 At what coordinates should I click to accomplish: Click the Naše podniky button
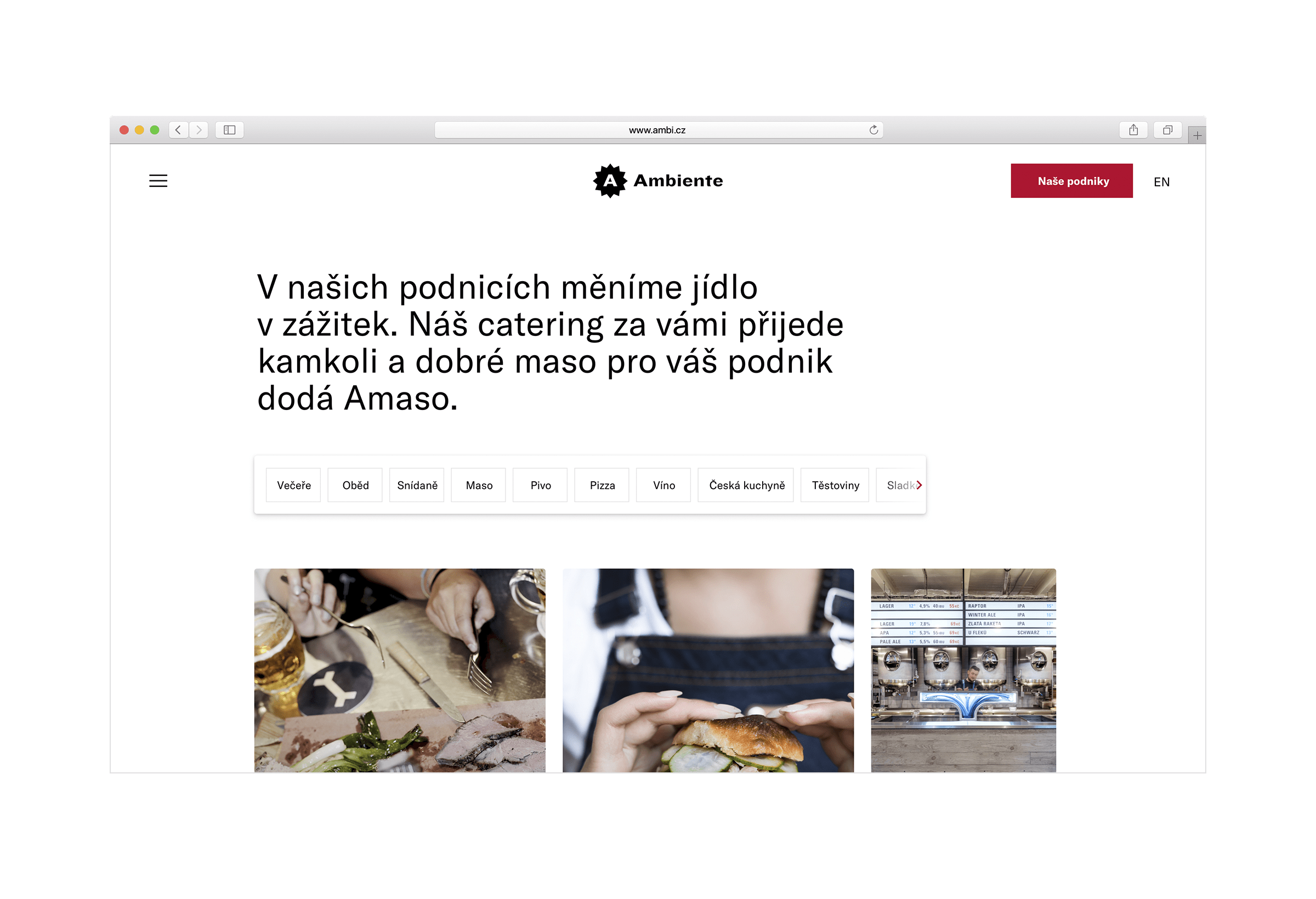point(1072,181)
